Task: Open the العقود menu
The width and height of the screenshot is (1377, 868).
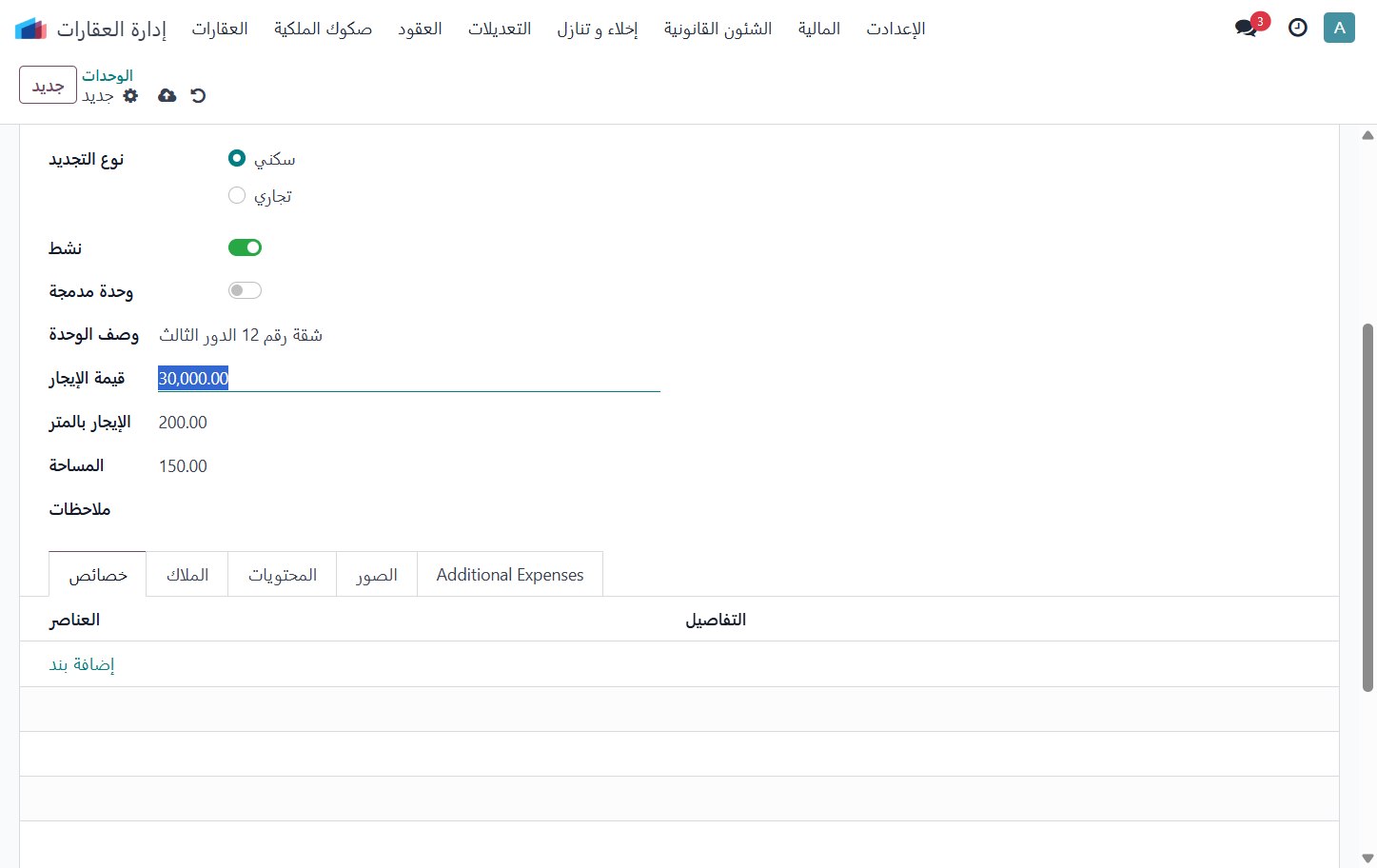Action: pyautogui.click(x=420, y=29)
